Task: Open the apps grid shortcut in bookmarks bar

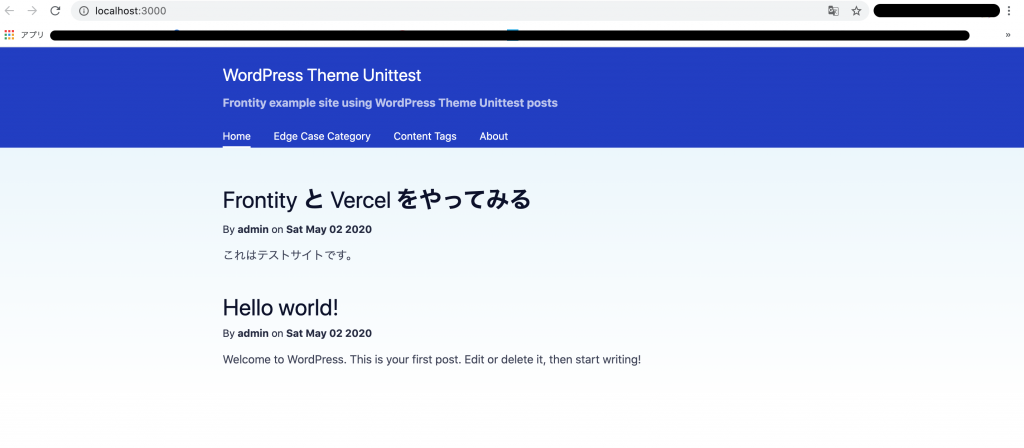Action: 9,35
